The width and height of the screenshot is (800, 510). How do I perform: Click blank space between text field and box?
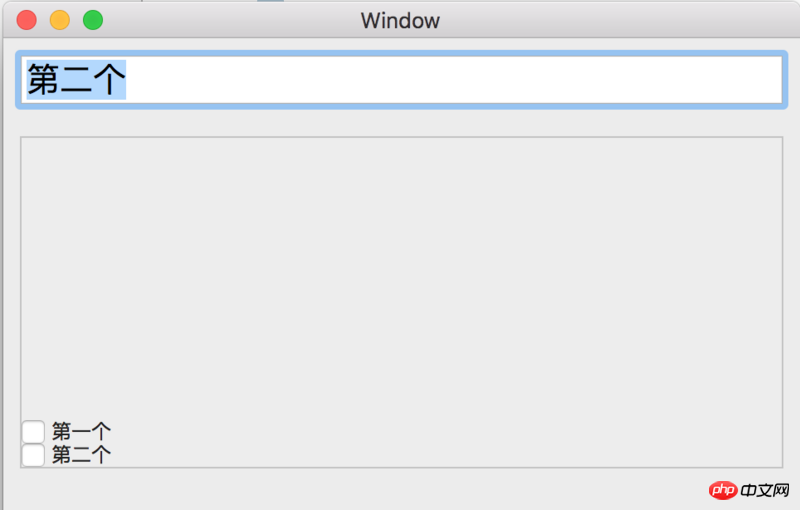[401, 123]
